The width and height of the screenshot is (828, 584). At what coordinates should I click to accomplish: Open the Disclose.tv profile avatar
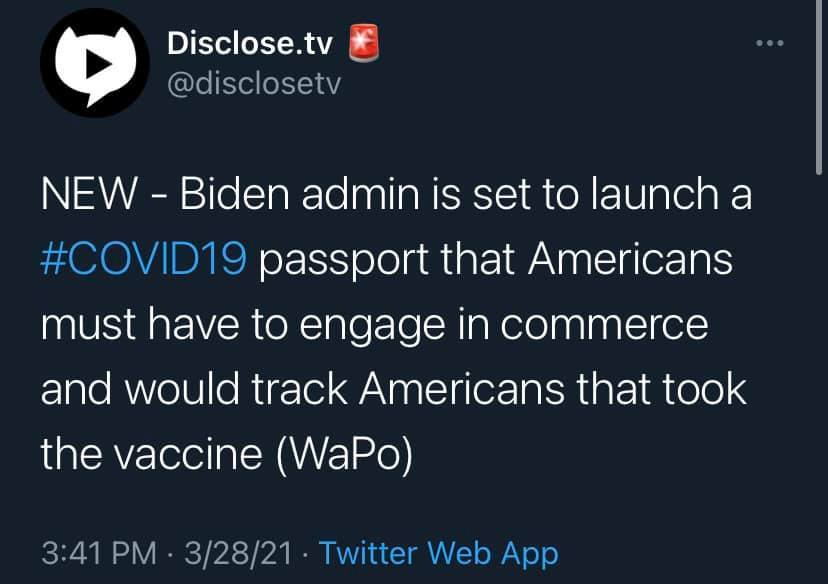pyautogui.click(x=95, y=63)
